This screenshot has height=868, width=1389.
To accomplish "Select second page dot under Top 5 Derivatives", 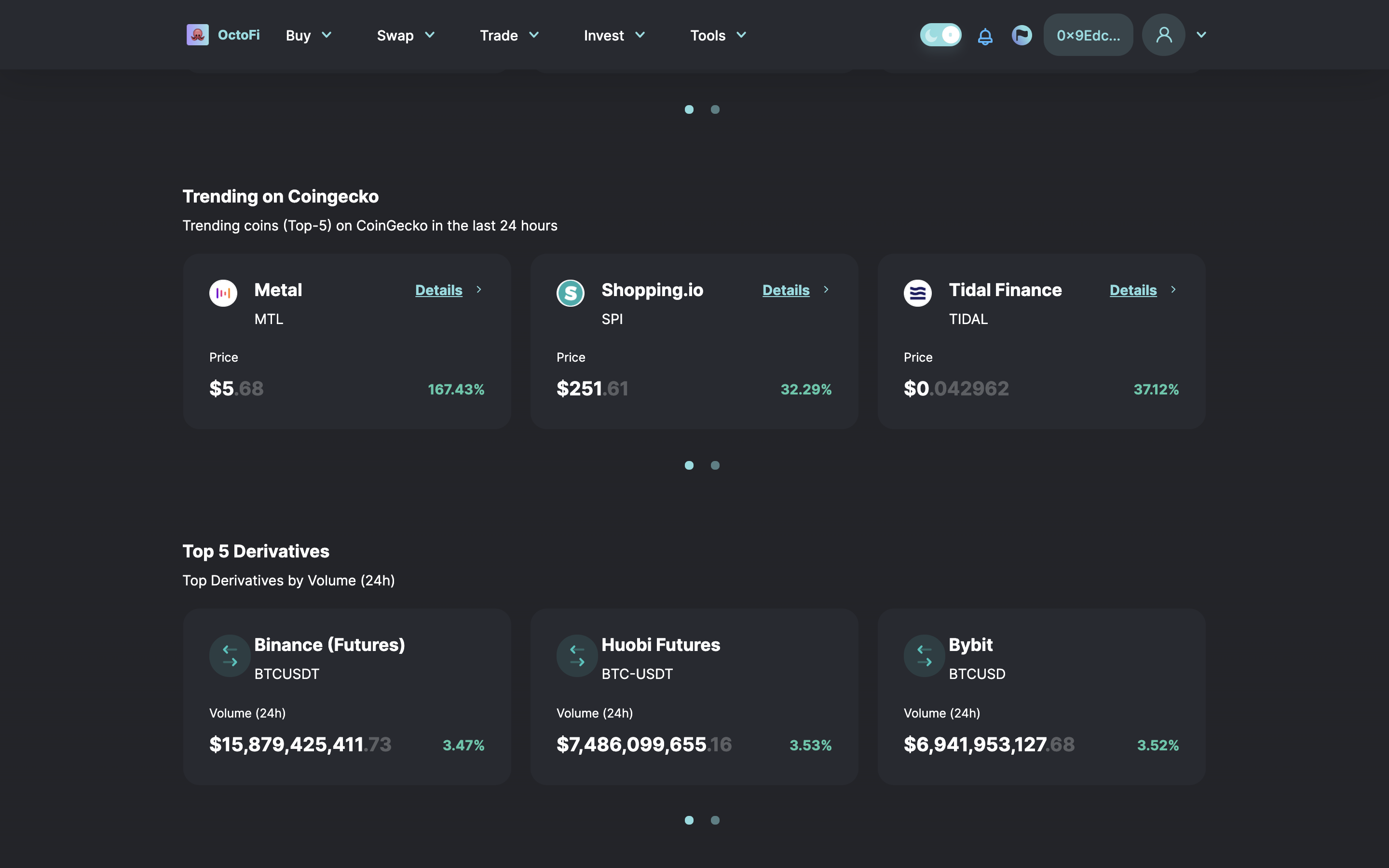I will [715, 820].
